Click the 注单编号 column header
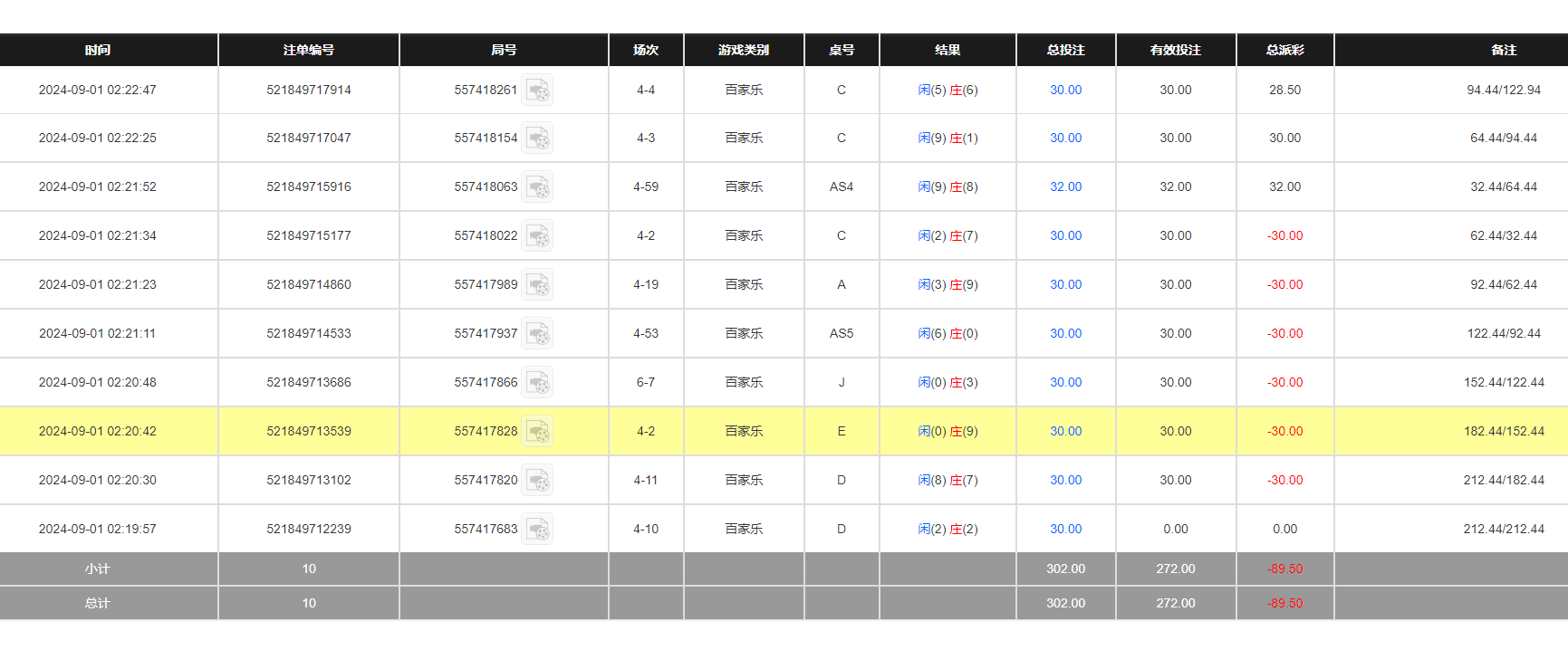Screen dimensions: 1568x650 (x=308, y=51)
